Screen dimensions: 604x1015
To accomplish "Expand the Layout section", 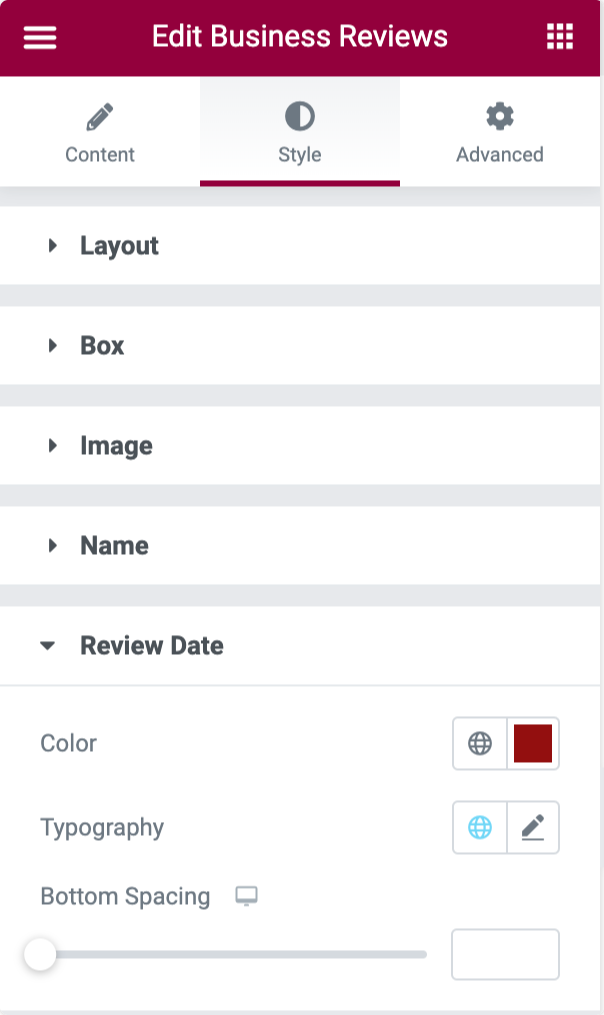I will pos(300,245).
